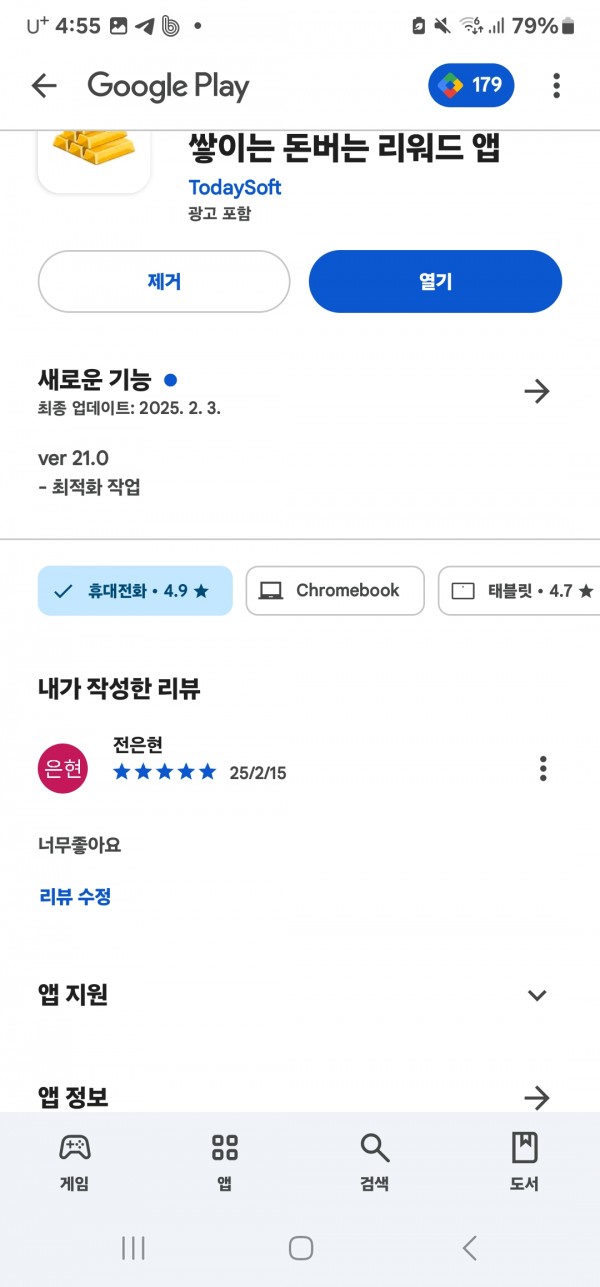Open 앱 정보 arrow

tap(537, 1098)
